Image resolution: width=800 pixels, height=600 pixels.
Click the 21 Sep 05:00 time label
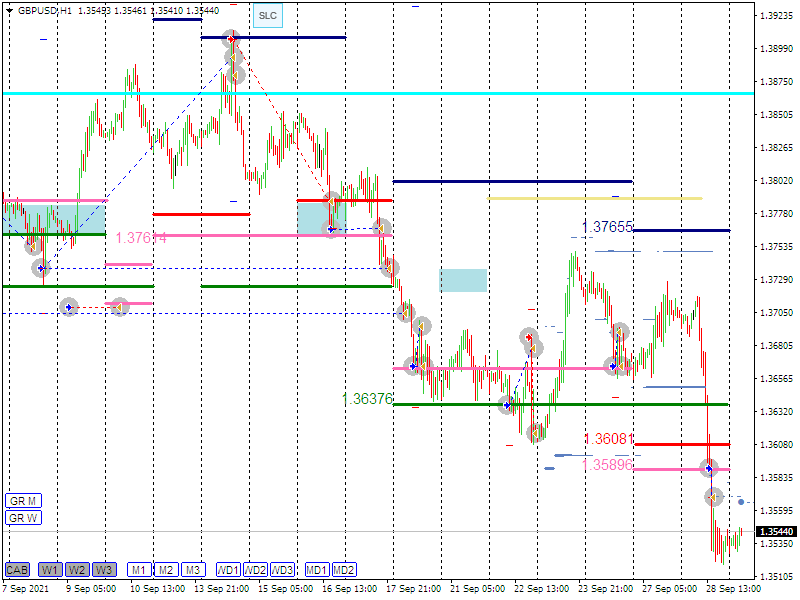[478, 589]
